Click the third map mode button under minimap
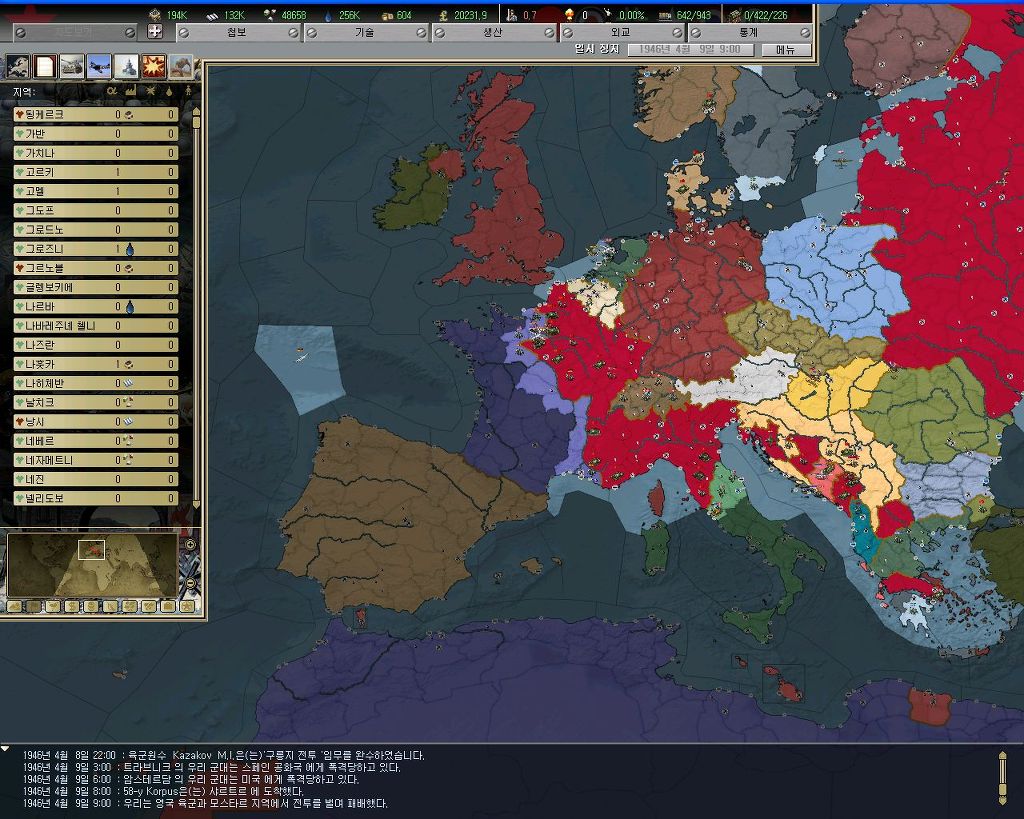The image size is (1024, 819). click(x=53, y=607)
